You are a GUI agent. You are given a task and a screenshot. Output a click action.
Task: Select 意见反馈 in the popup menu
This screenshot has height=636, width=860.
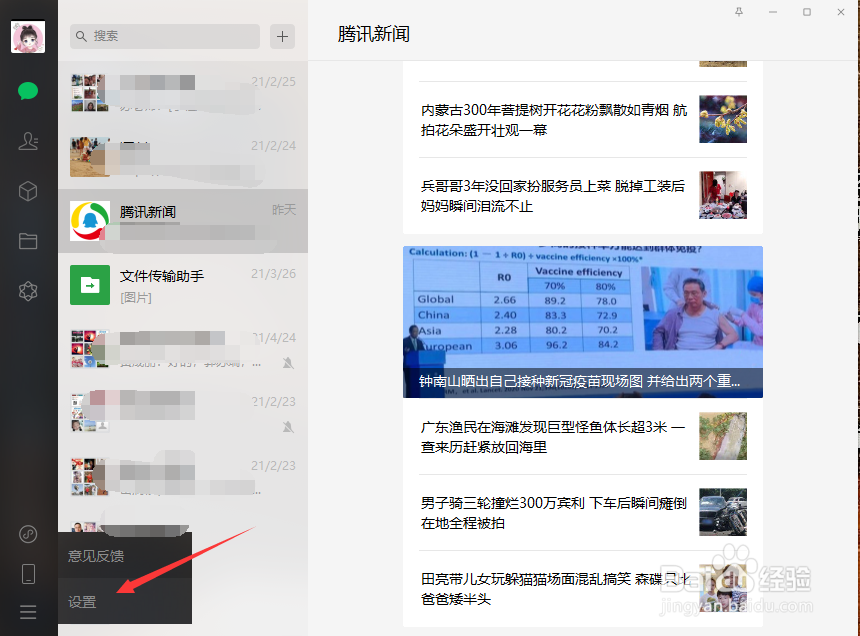(125, 556)
